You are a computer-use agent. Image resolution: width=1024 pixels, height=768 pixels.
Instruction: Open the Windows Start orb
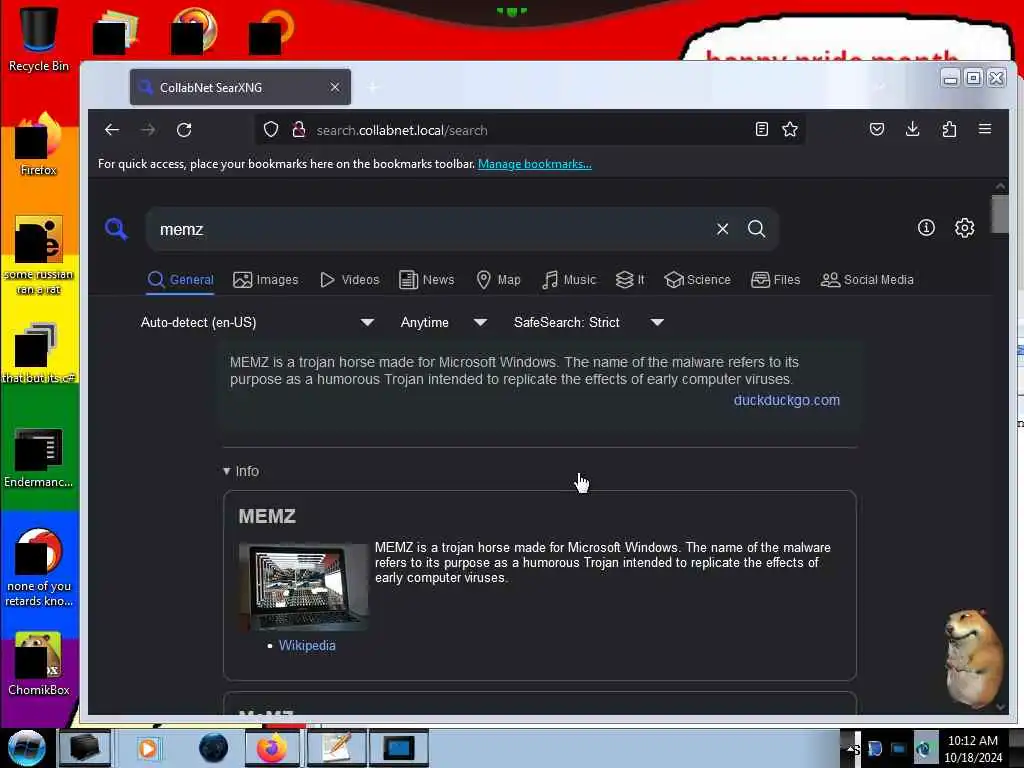pyautogui.click(x=26, y=748)
